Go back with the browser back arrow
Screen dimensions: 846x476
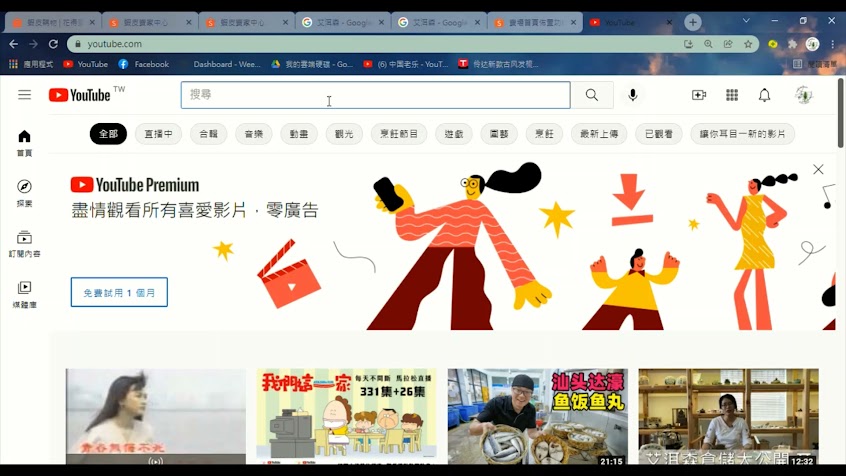(13, 44)
